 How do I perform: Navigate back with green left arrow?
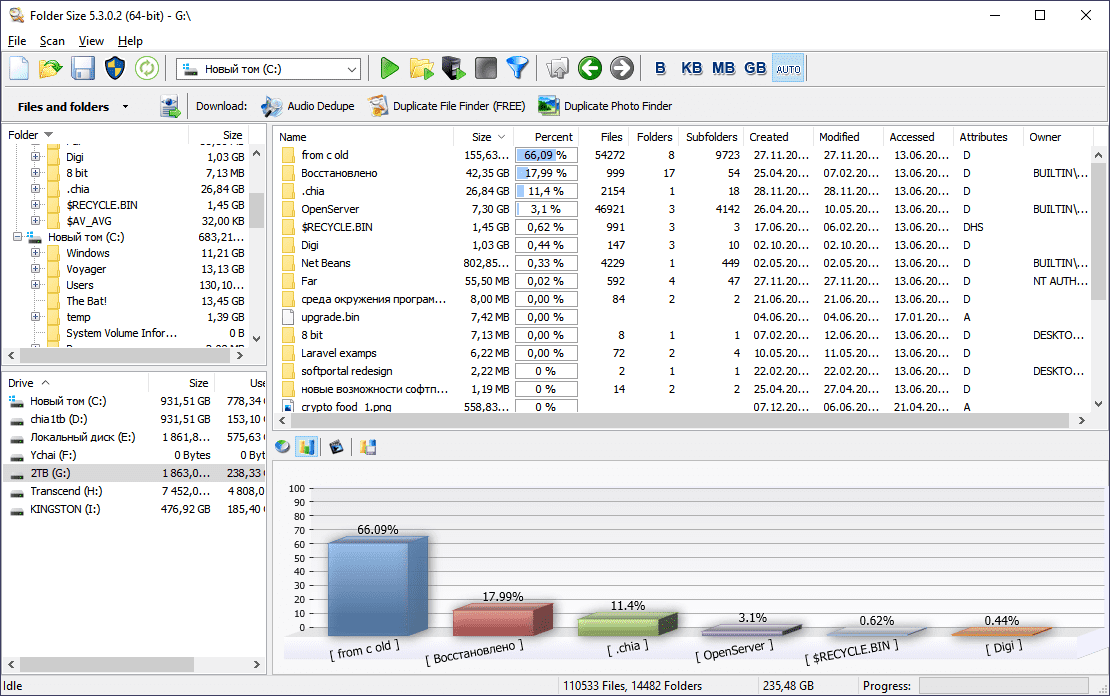(x=590, y=69)
